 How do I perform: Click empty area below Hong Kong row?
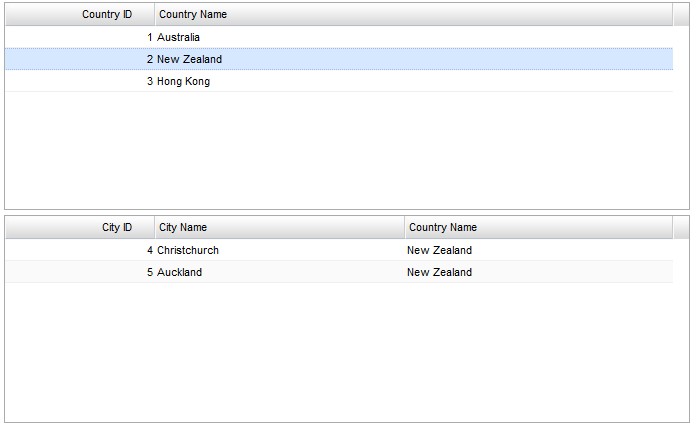(x=340, y=150)
